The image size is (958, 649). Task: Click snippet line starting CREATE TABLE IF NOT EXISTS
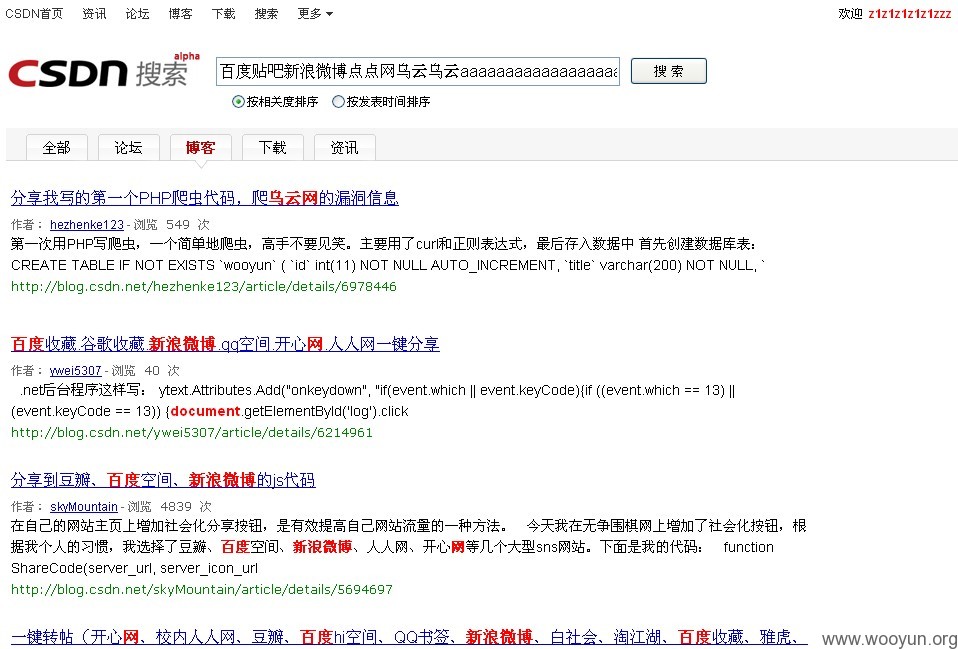(388, 265)
